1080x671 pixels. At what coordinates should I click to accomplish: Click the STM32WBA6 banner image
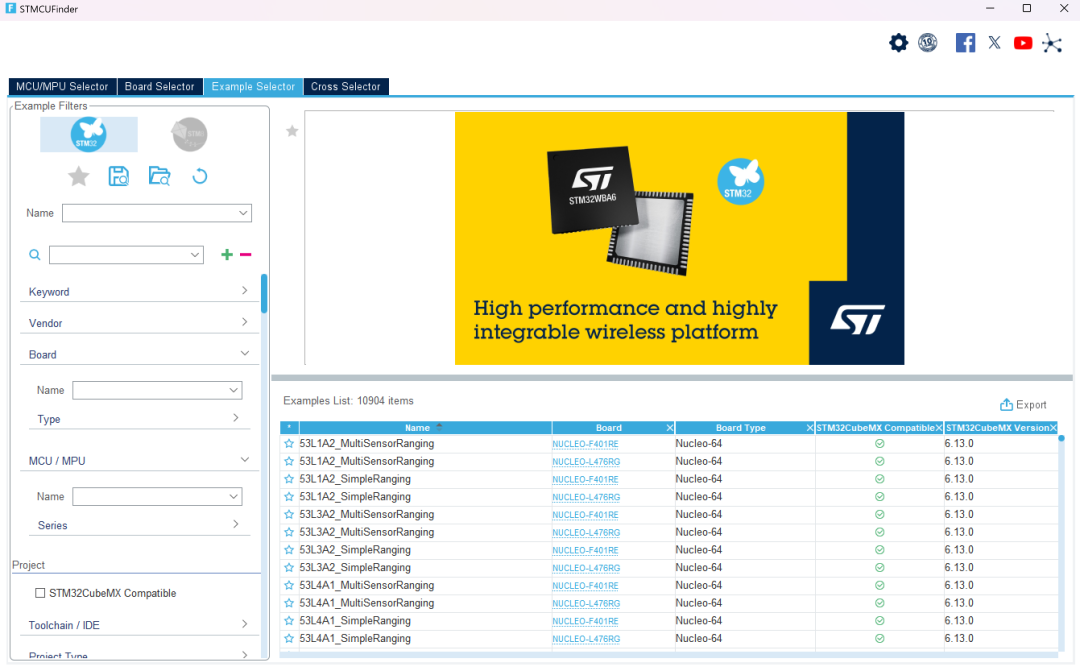coord(679,238)
